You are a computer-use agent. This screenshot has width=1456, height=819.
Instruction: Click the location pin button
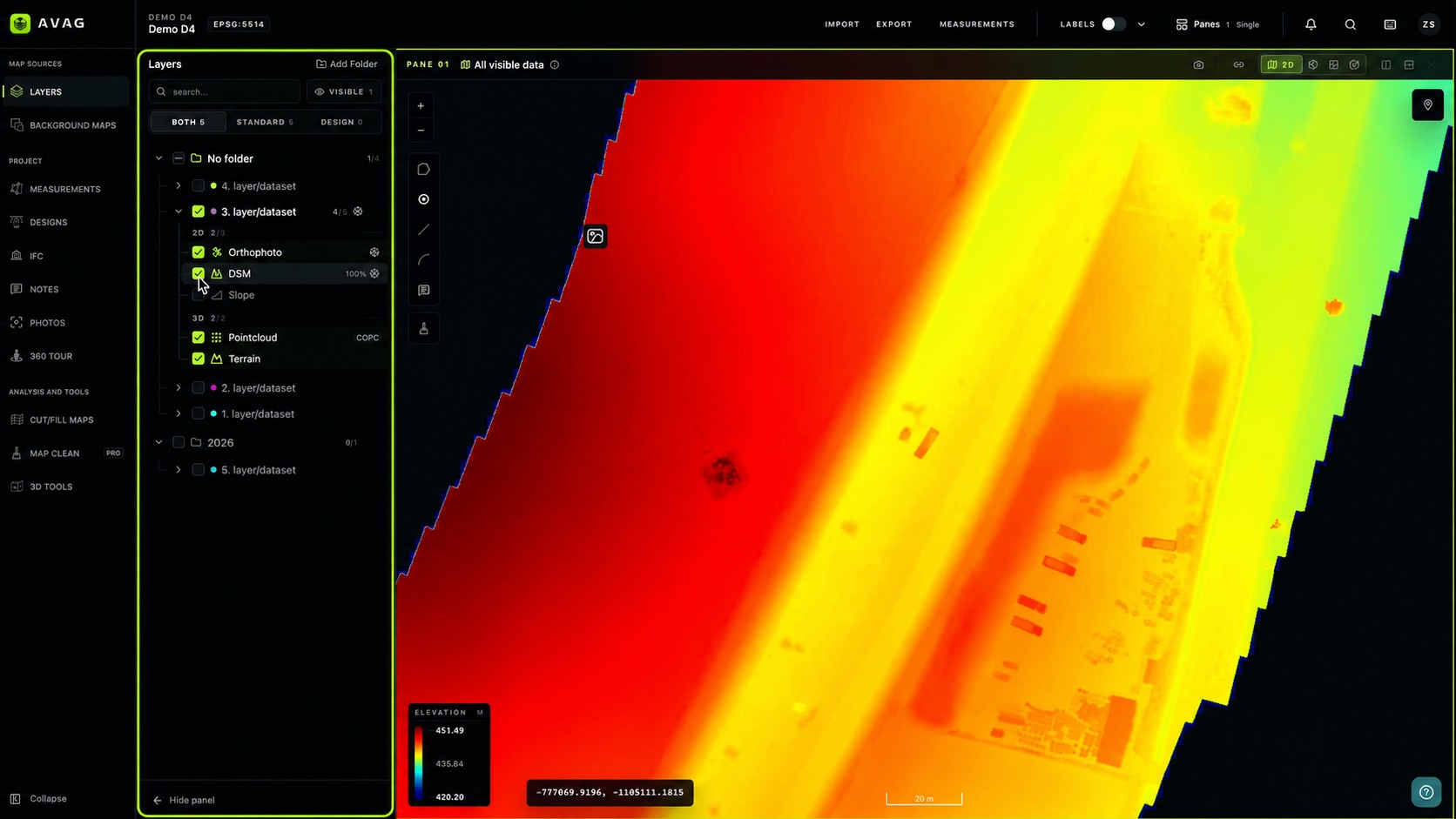[x=1427, y=105]
